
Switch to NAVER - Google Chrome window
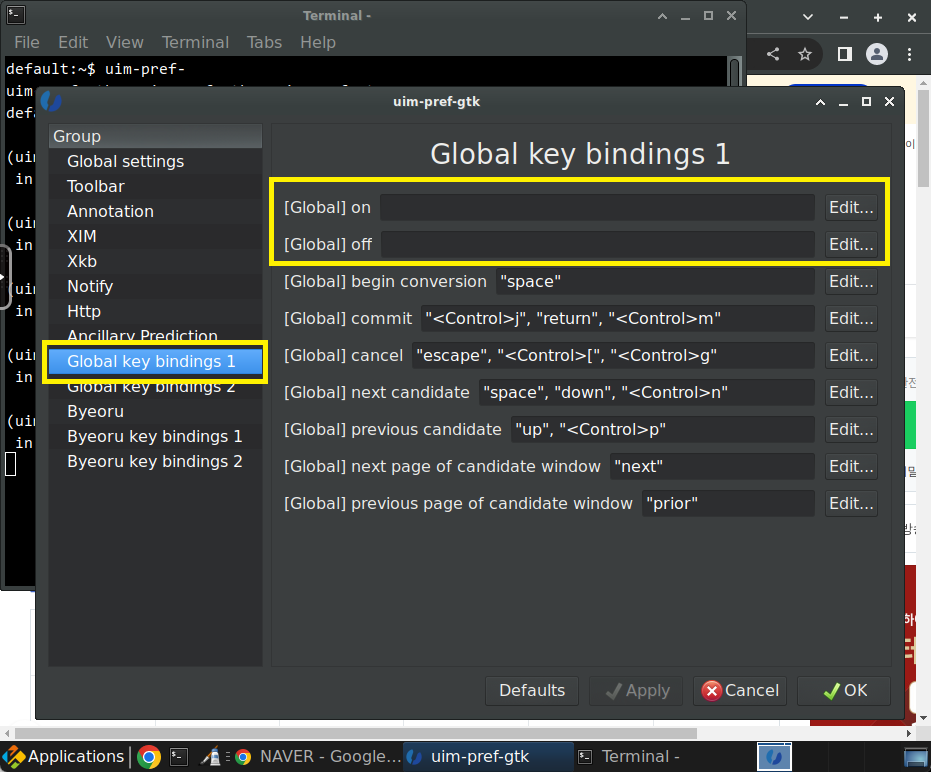318,757
